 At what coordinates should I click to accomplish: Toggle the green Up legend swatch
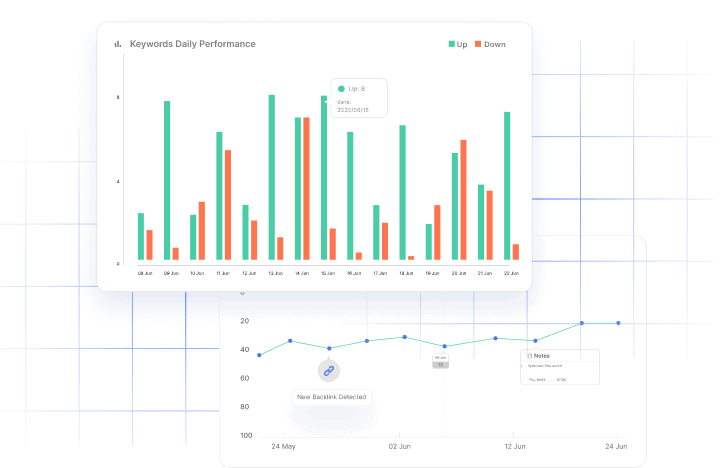pyautogui.click(x=451, y=44)
